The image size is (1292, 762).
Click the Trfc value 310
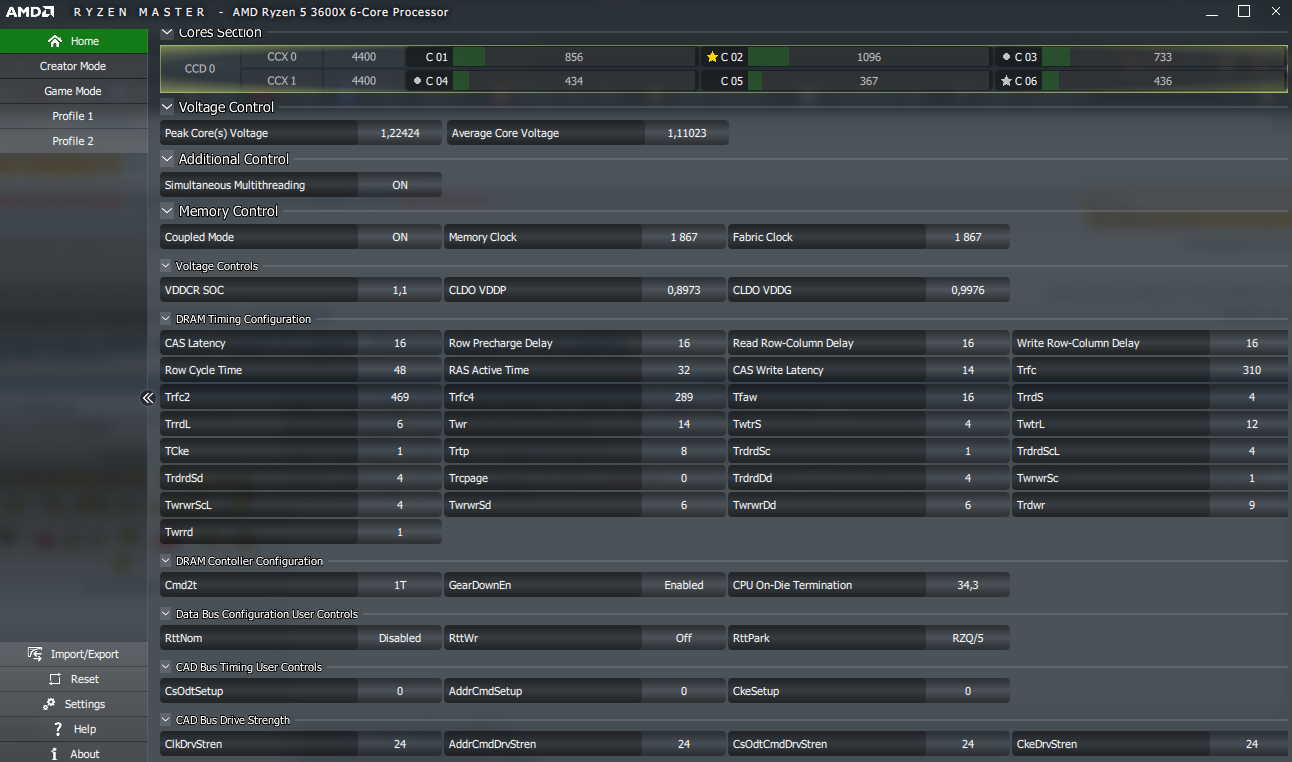[x=1251, y=370]
